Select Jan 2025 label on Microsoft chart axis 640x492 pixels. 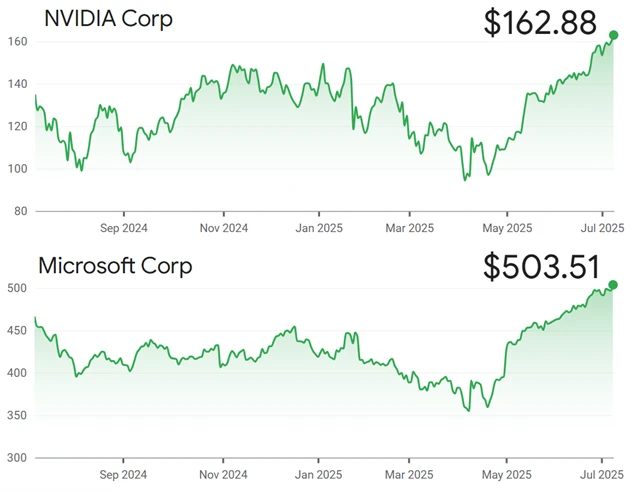coord(319,474)
